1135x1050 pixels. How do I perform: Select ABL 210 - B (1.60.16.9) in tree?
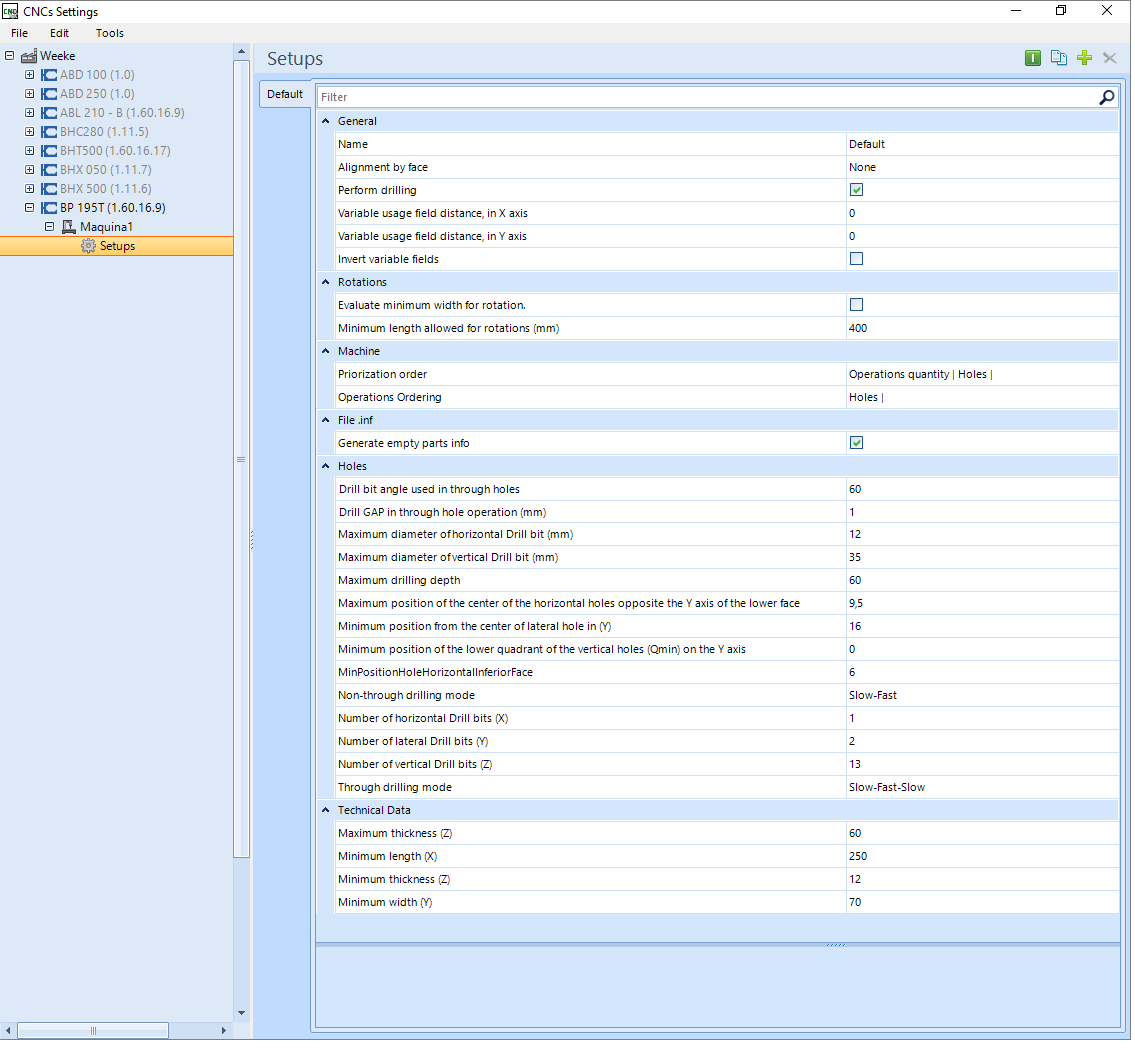[x=122, y=113]
